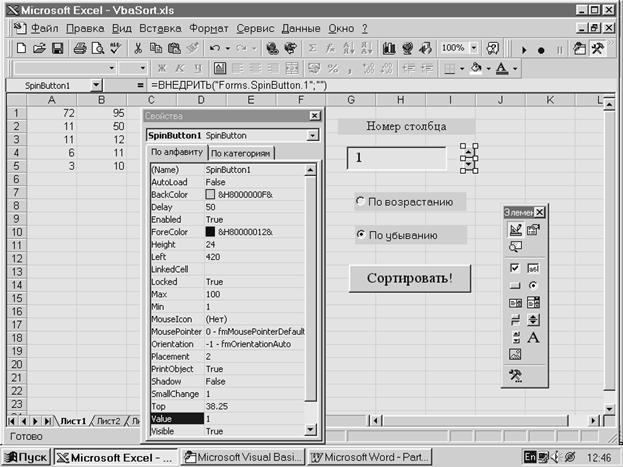
Task: Select the Check Box control in the toolbox
Action: (515, 268)
